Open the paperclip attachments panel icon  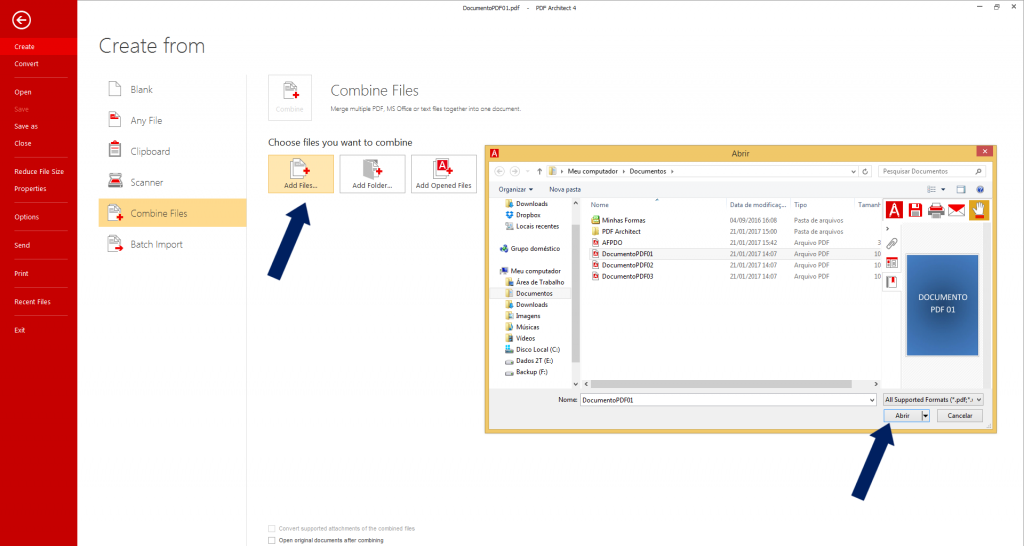[892, 243]
